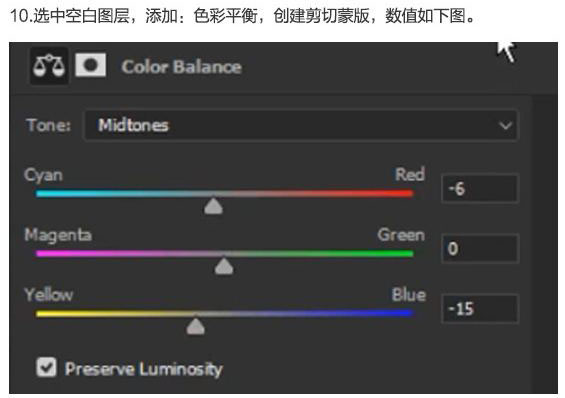The image size is (565, 398).
Task: Click the Color Balance panel title
Action: 182,67
